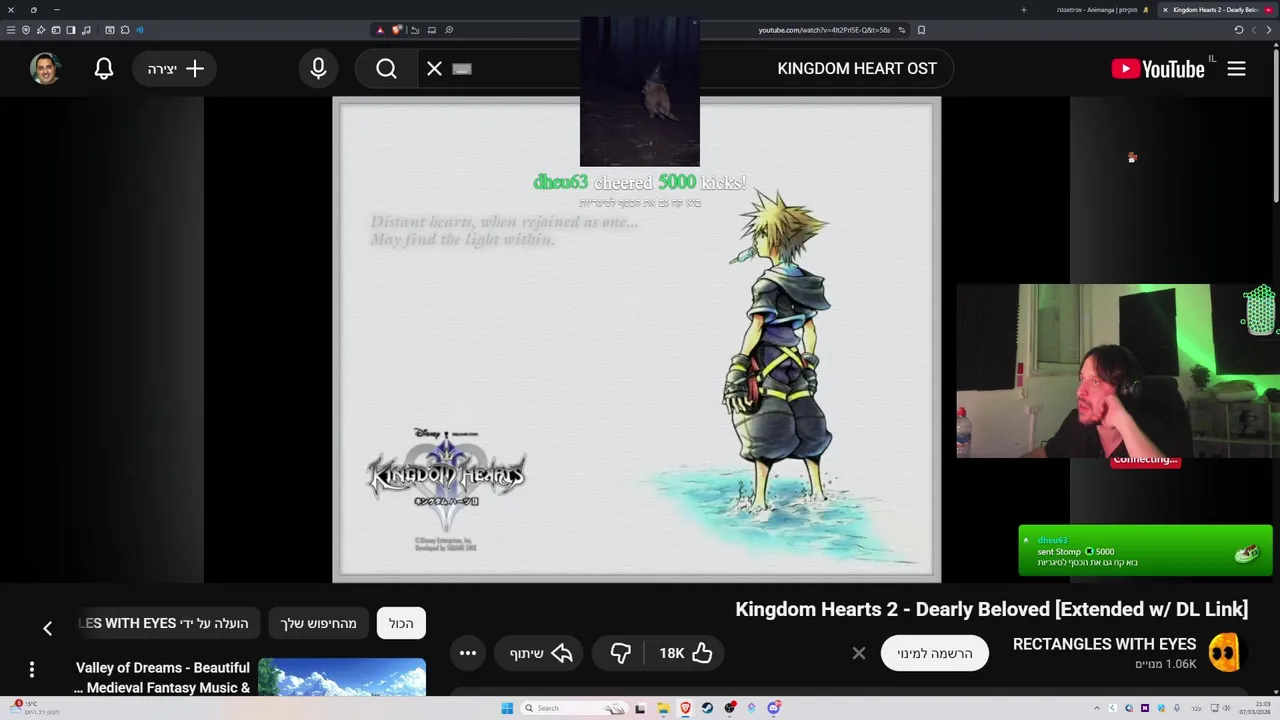Click the dheu63 Stomp 5000 notification
Image resolution: width=1280 pixels, height=720 pixels.
(x=1145, y=551)
